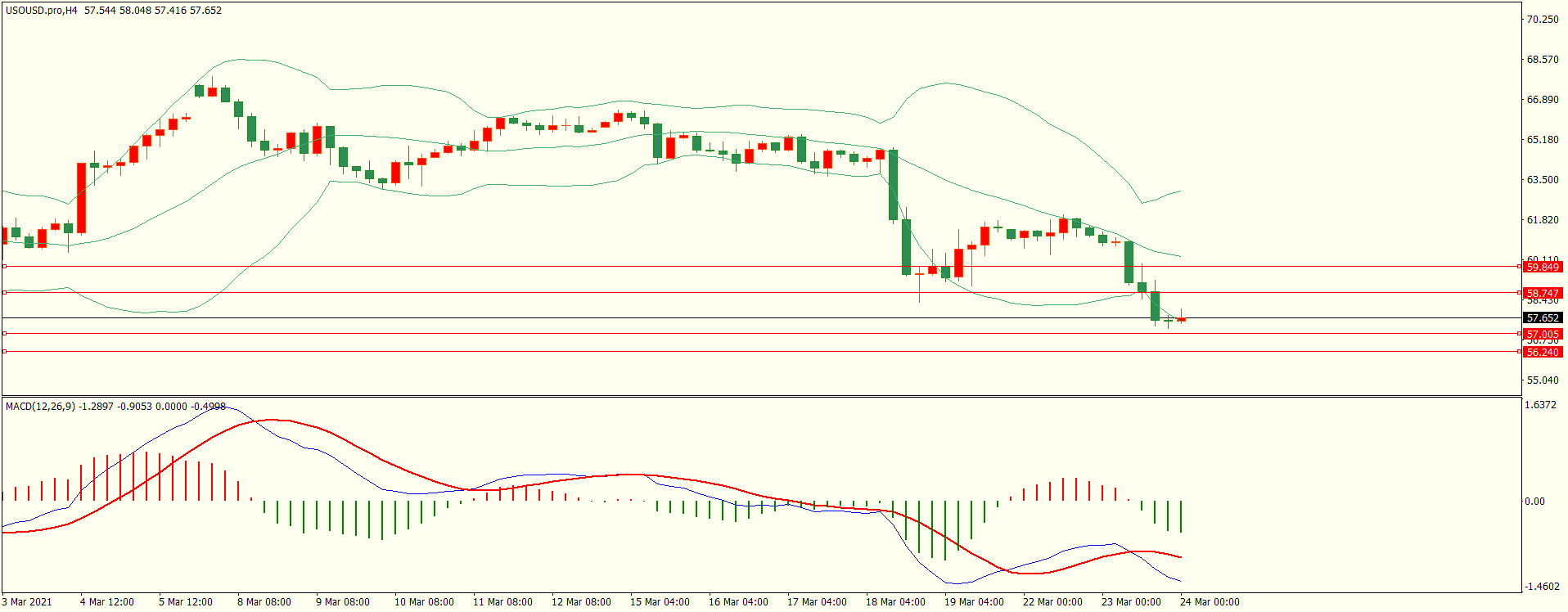Select the red 58.747 price level tag
Viewport: 1568px width, 612px height.
tap(1542, 293)
